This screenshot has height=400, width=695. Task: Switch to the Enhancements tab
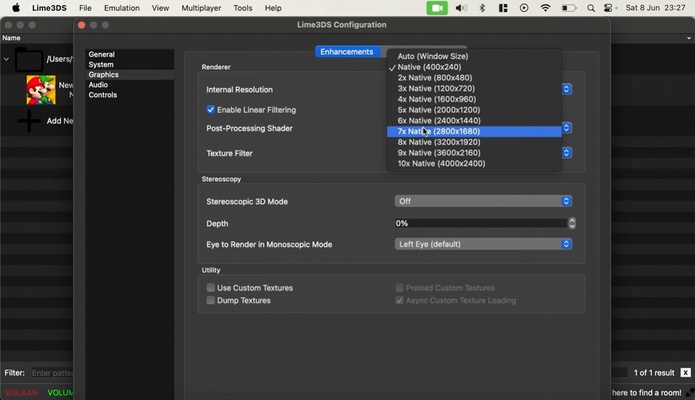pyautogui.click(x=346, y=52)
